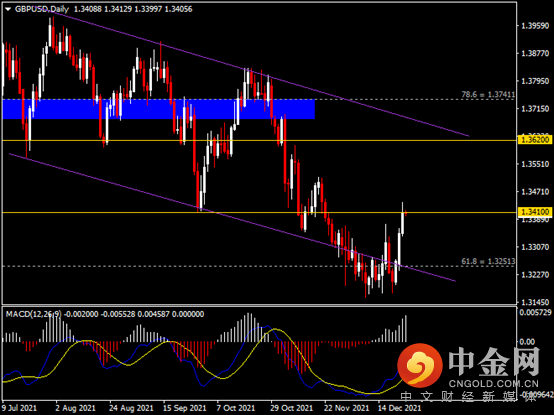The width and height of the screenshot is (554, 415).
Task: Select the blue rectangle resistance zone
Action: (x=159, y=109)
